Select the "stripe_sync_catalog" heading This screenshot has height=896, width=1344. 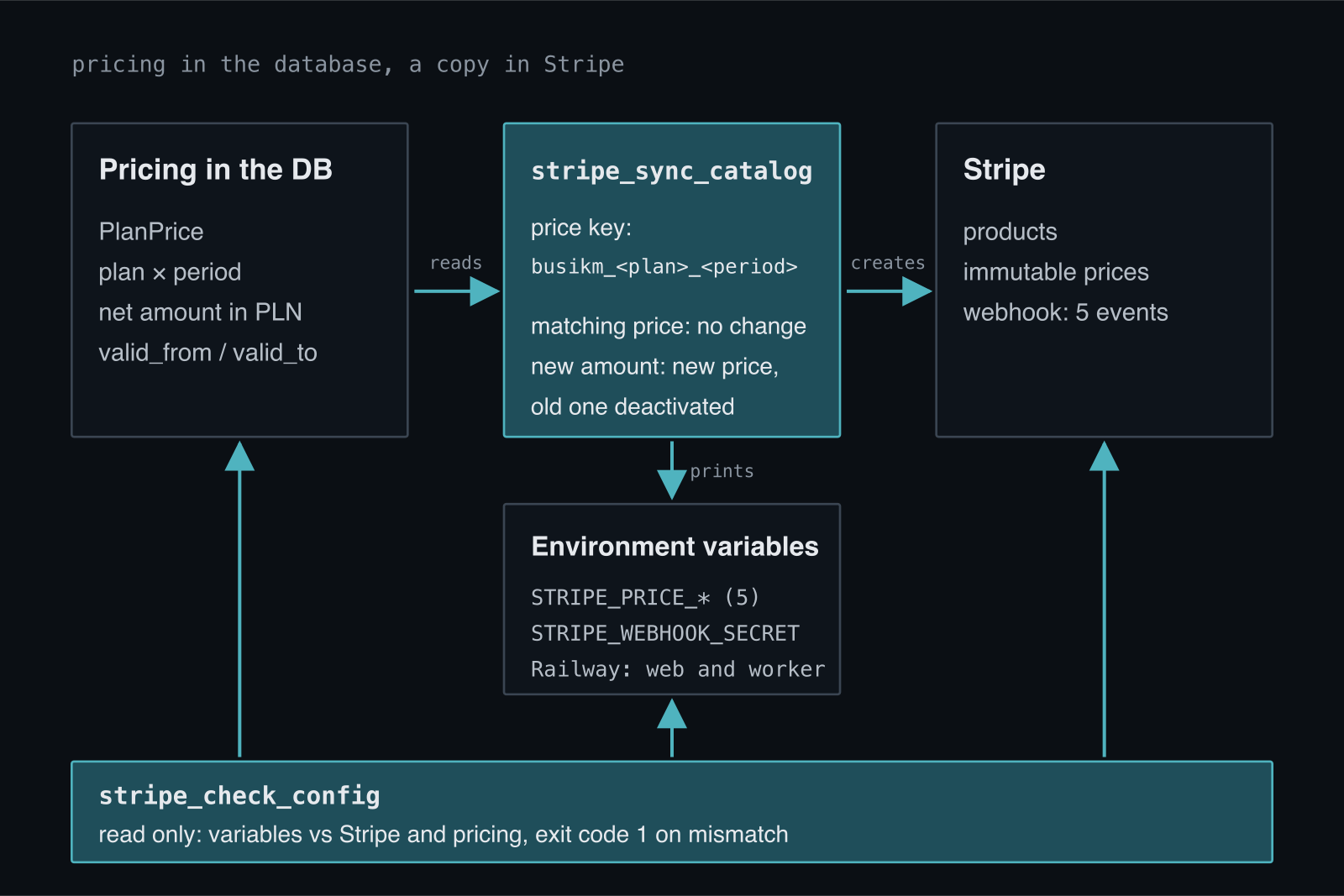tap(671, 171)
